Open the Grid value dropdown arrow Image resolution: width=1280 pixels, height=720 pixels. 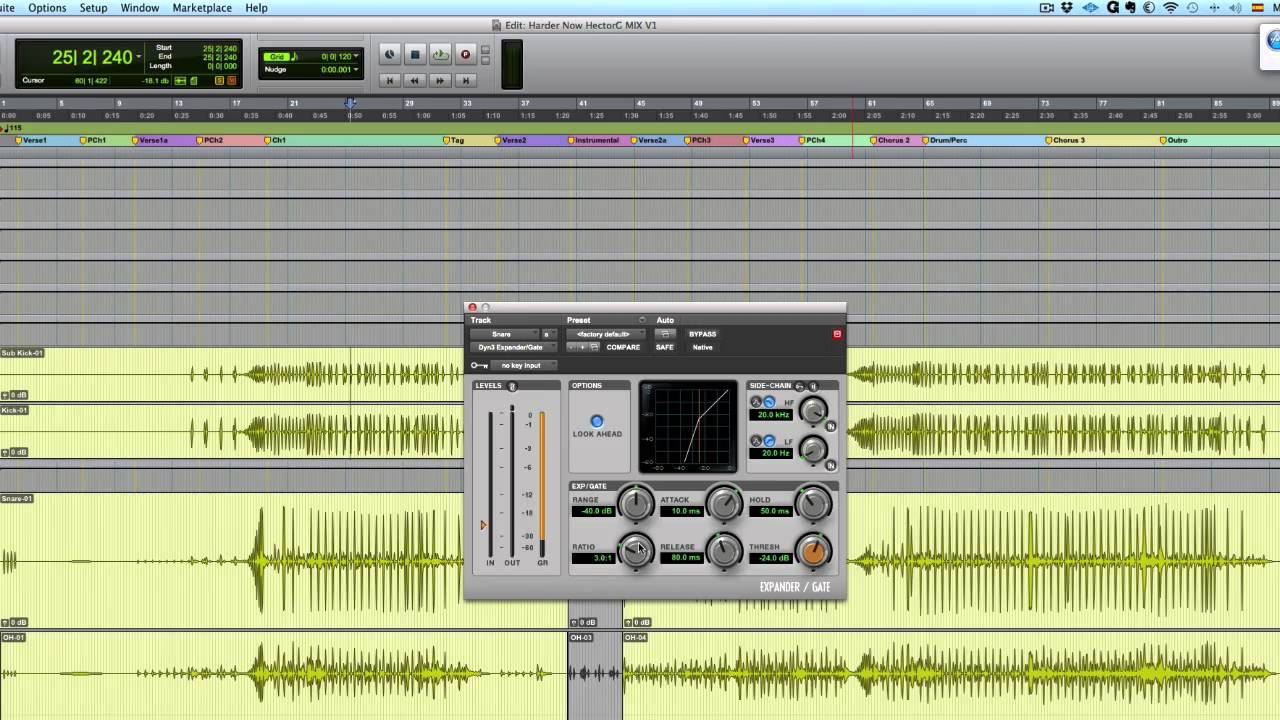tap(356, 56)
